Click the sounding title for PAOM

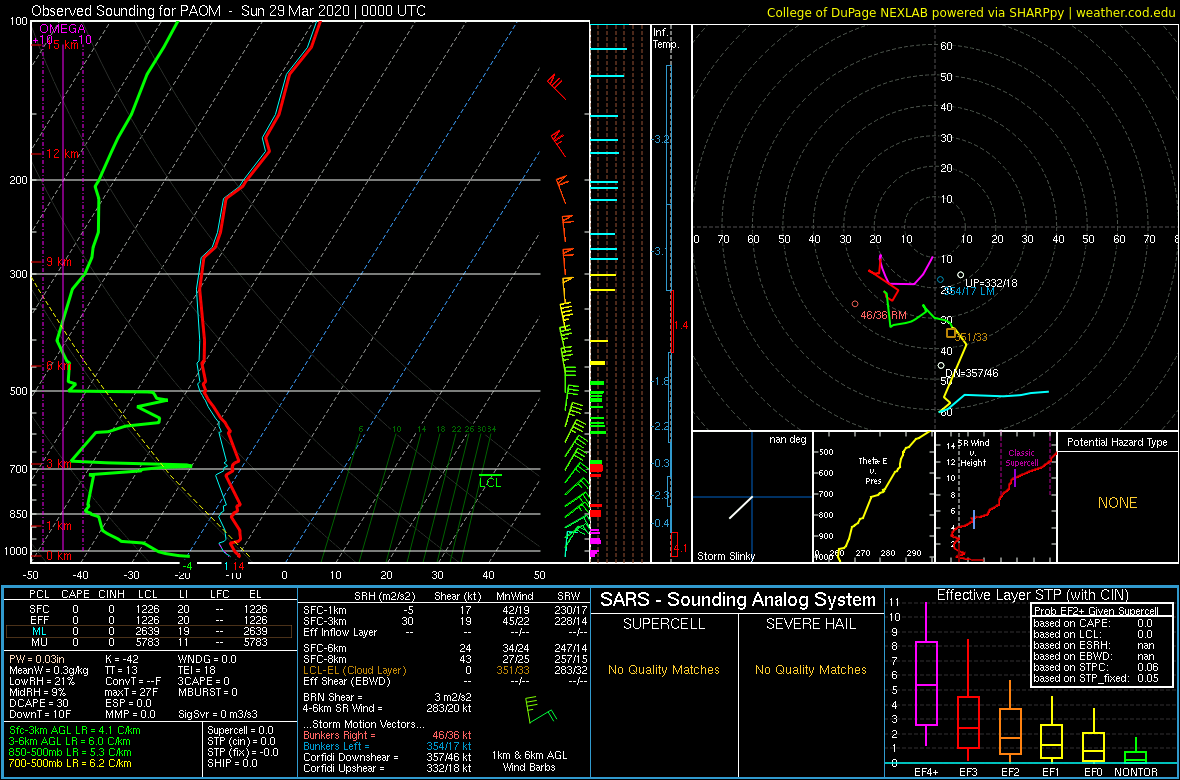[229, 11]
